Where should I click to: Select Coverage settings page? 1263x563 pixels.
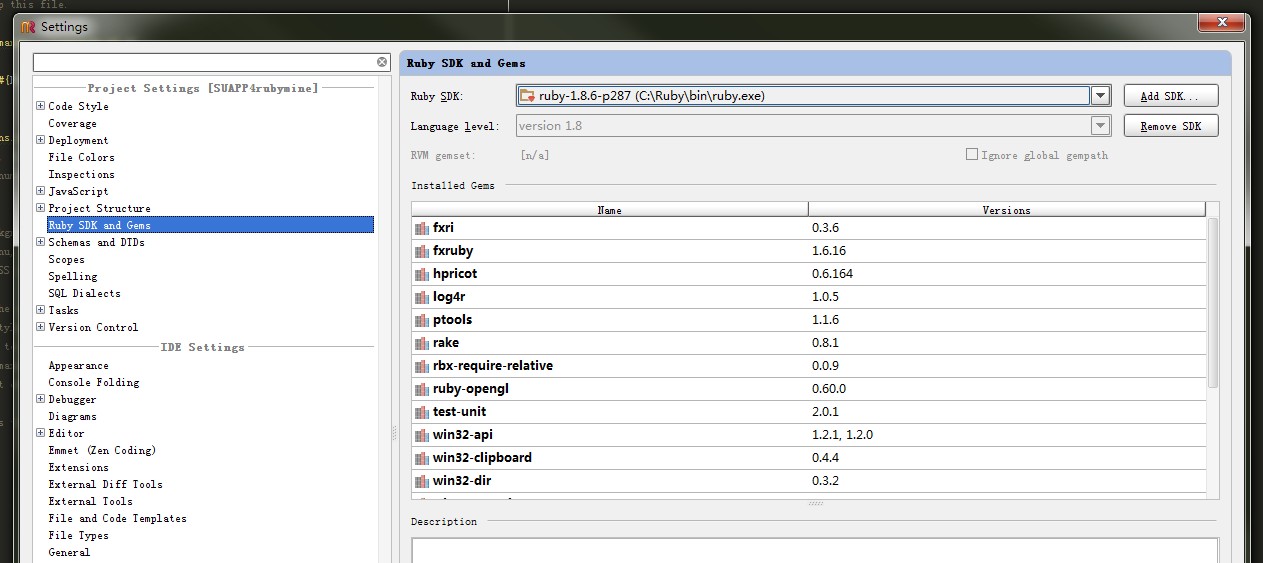72,124
